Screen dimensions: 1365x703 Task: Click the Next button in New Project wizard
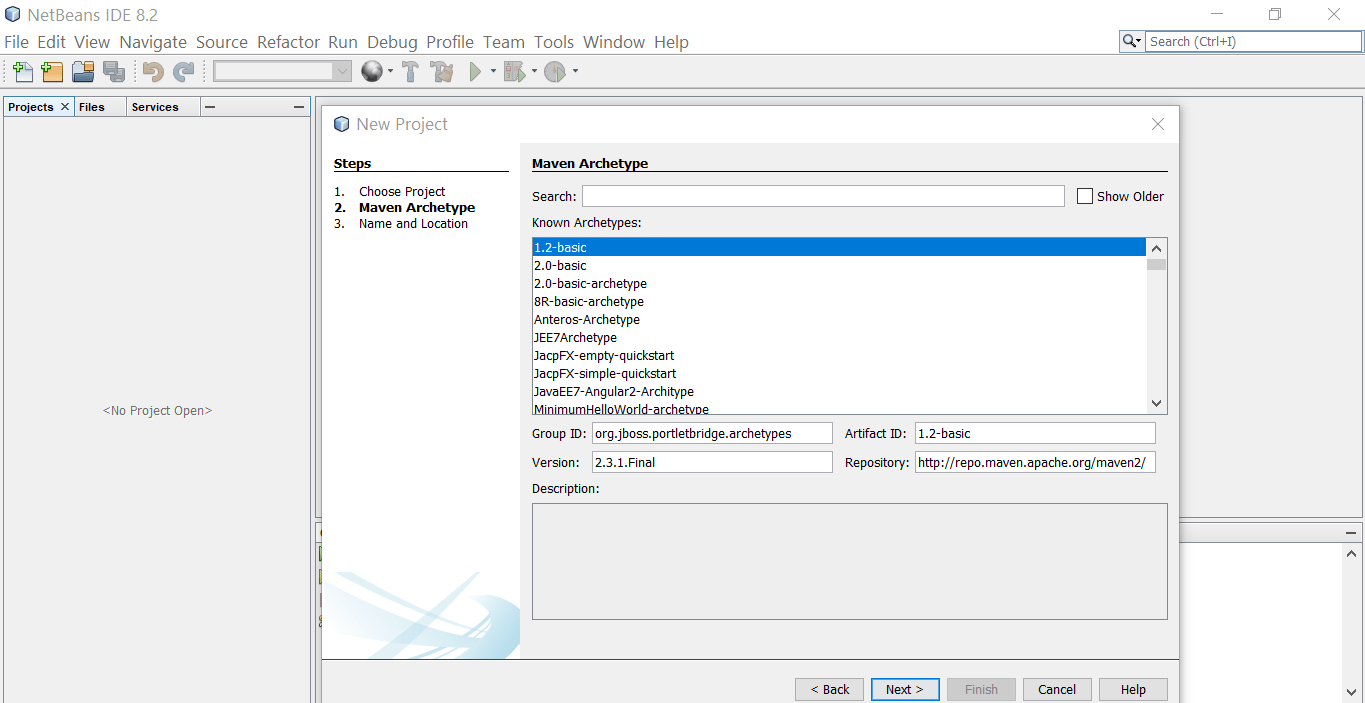click(x=904, y=689)
